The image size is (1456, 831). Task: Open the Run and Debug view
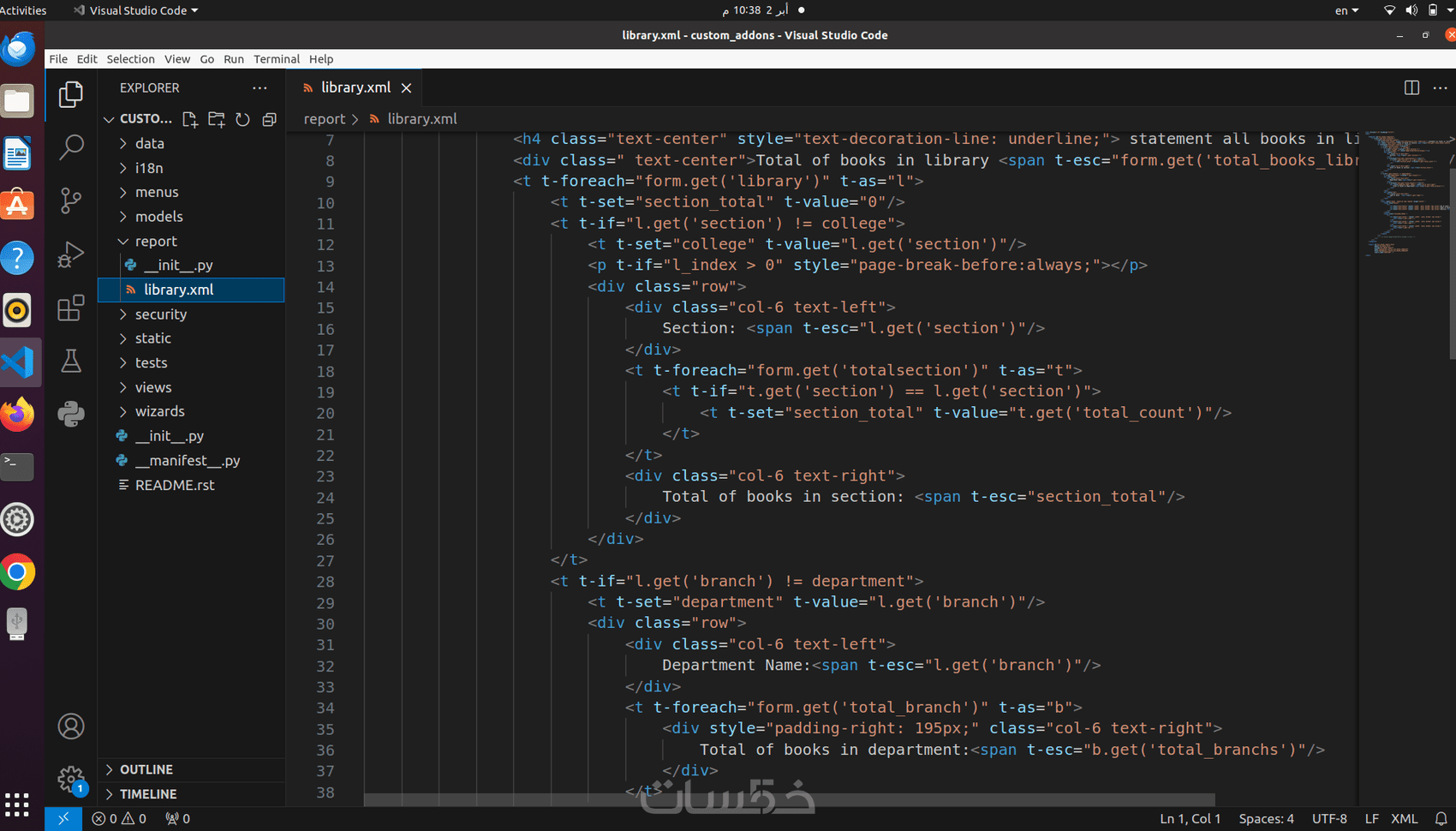71,254
